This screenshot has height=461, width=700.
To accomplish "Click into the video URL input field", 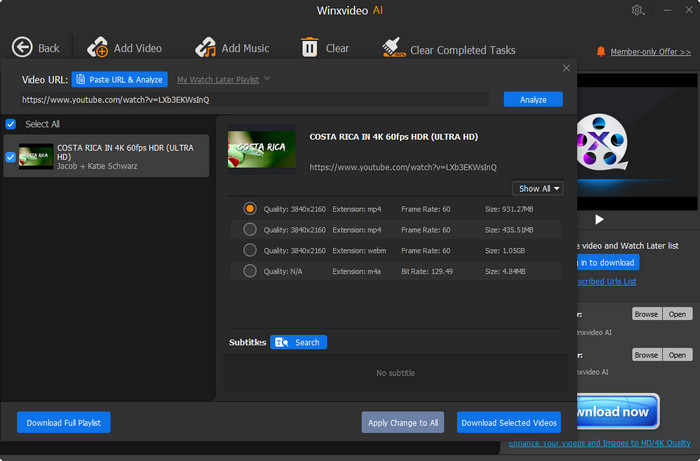I will [x=254, y=100].
